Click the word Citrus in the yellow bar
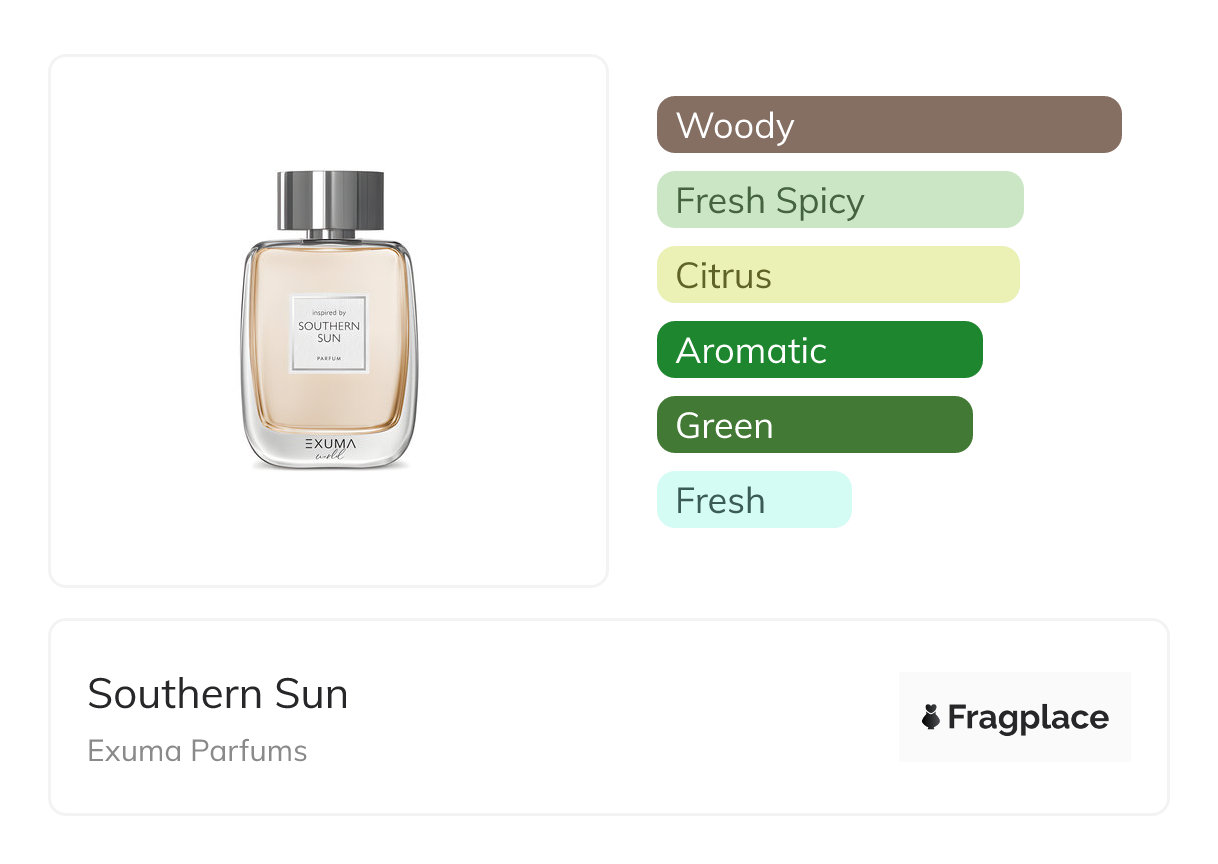The image size is (1218, 864). 723,276
